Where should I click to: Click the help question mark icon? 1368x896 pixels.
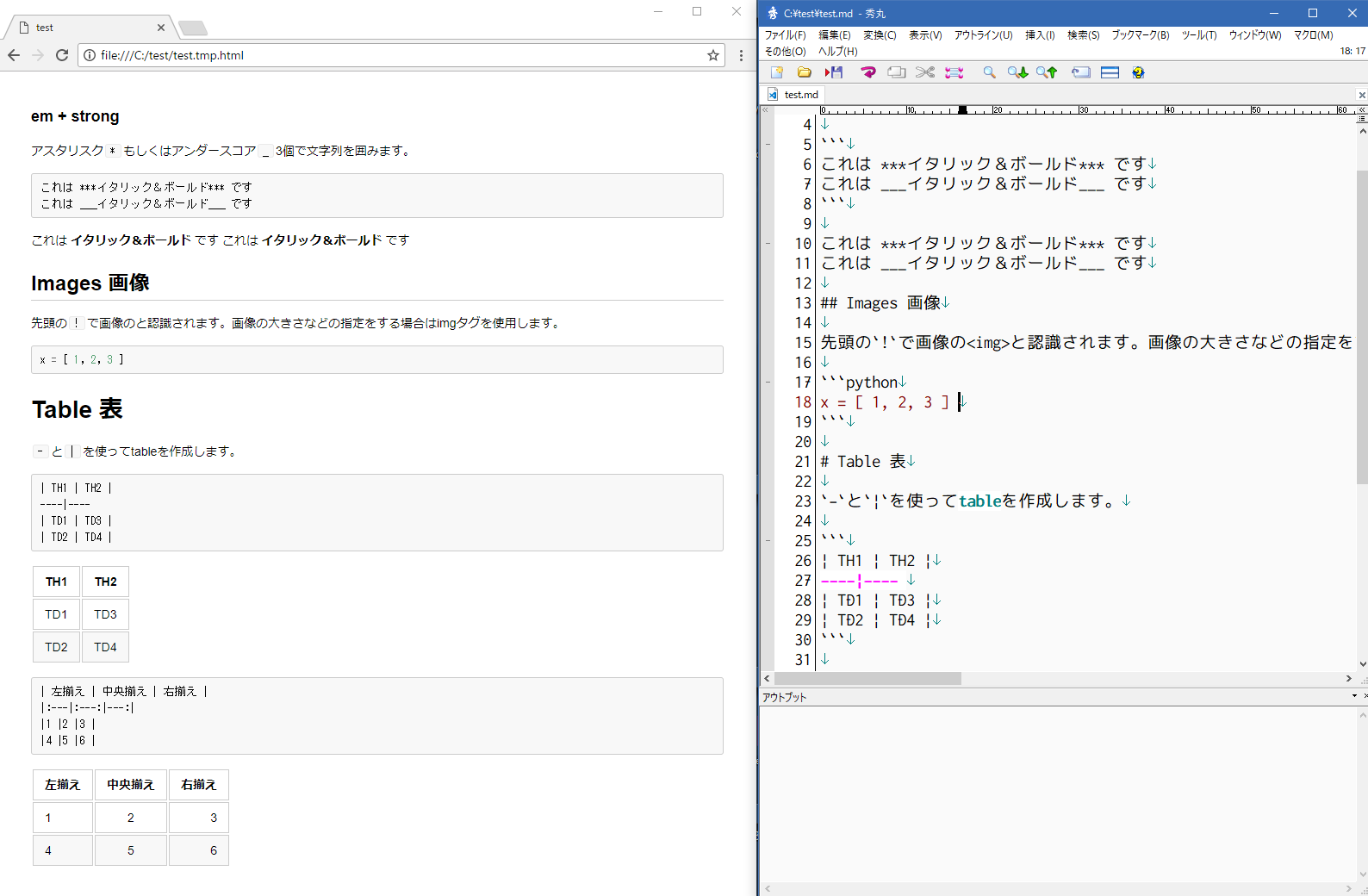click(1138, 72)
